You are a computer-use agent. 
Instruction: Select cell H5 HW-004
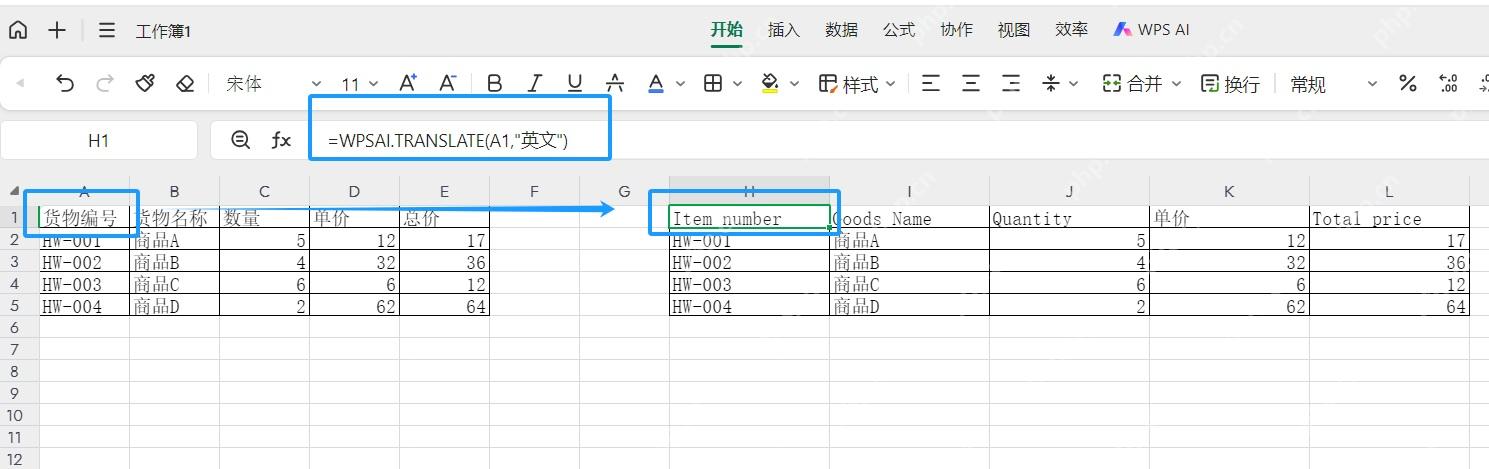[x=750, y=306]
